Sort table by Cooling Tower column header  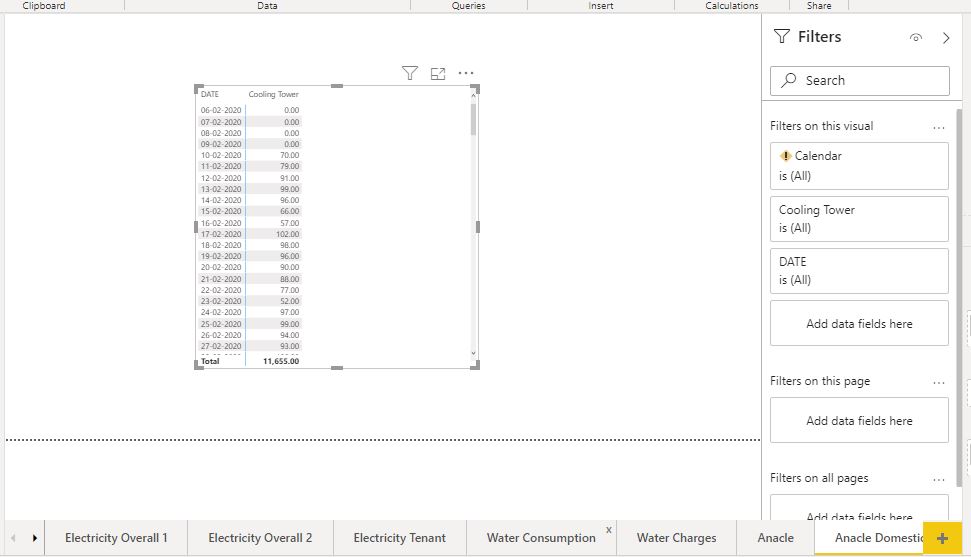(x=273, y=94)
